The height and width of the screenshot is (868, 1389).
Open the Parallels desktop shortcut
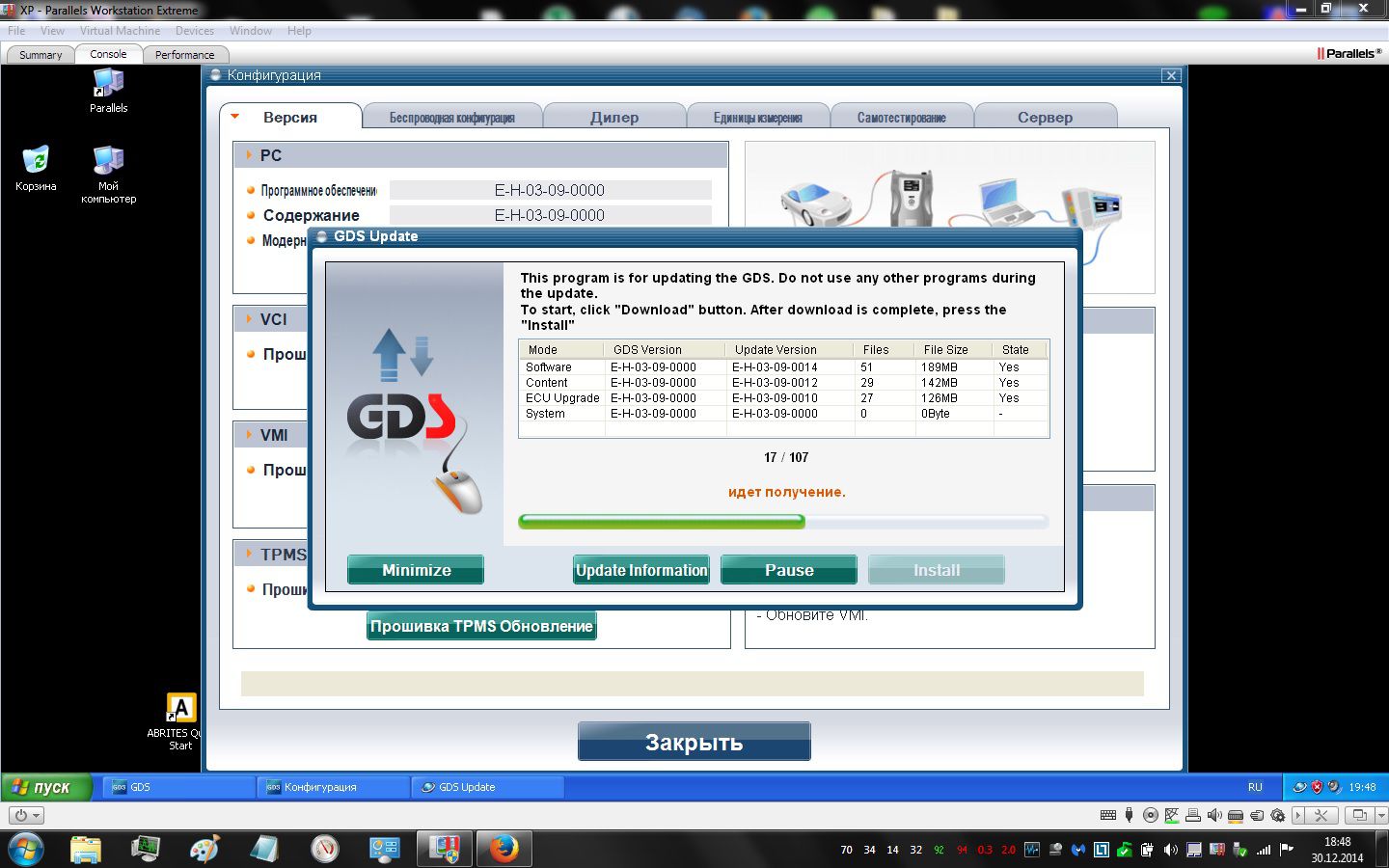pos(108,92)
